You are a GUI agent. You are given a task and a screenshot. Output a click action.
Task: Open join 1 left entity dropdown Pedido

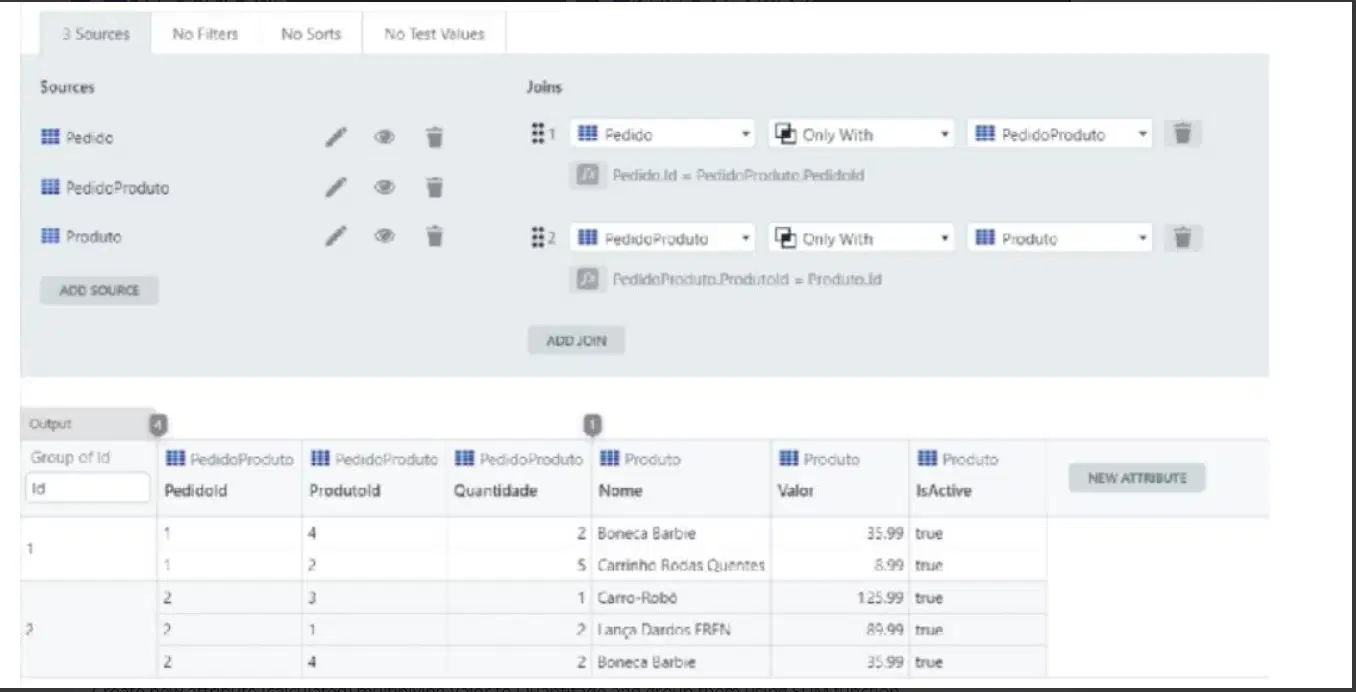(663, 134)
